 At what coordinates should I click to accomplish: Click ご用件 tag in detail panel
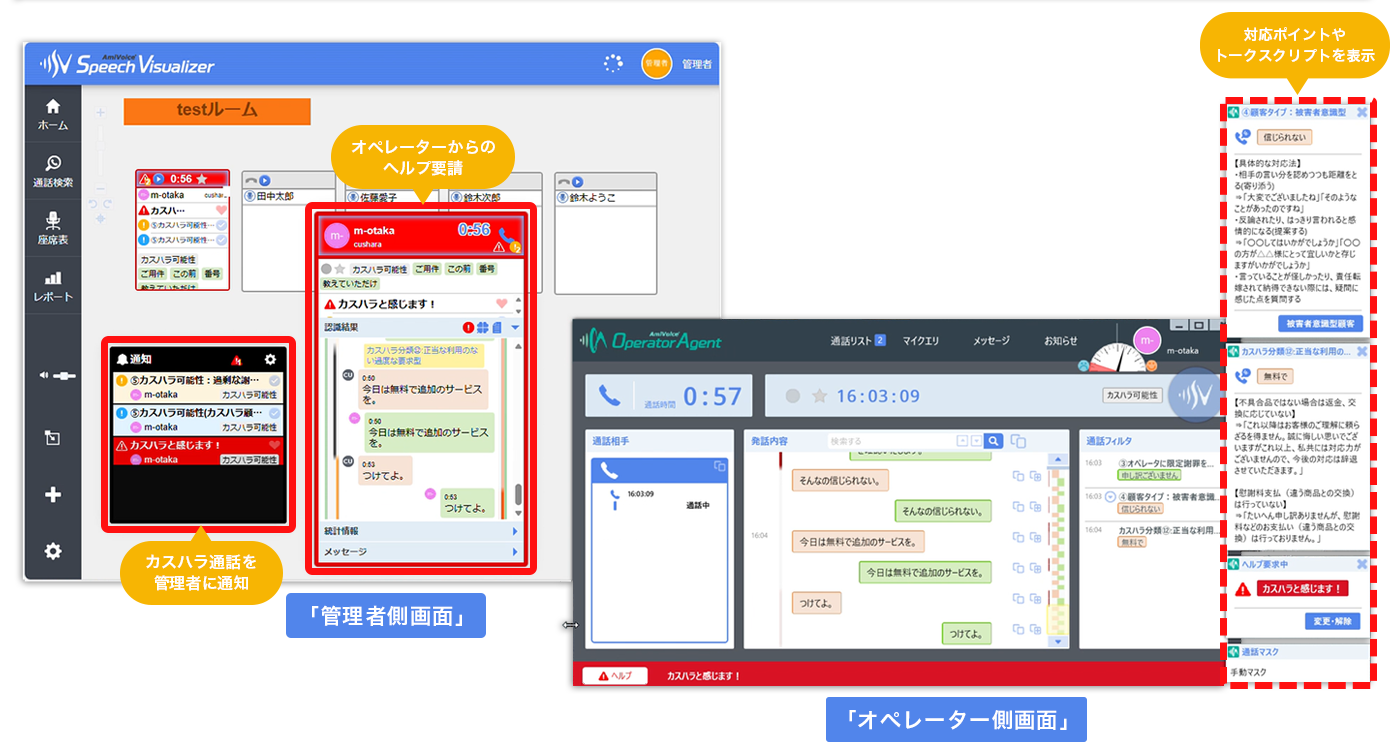[427, 269]
